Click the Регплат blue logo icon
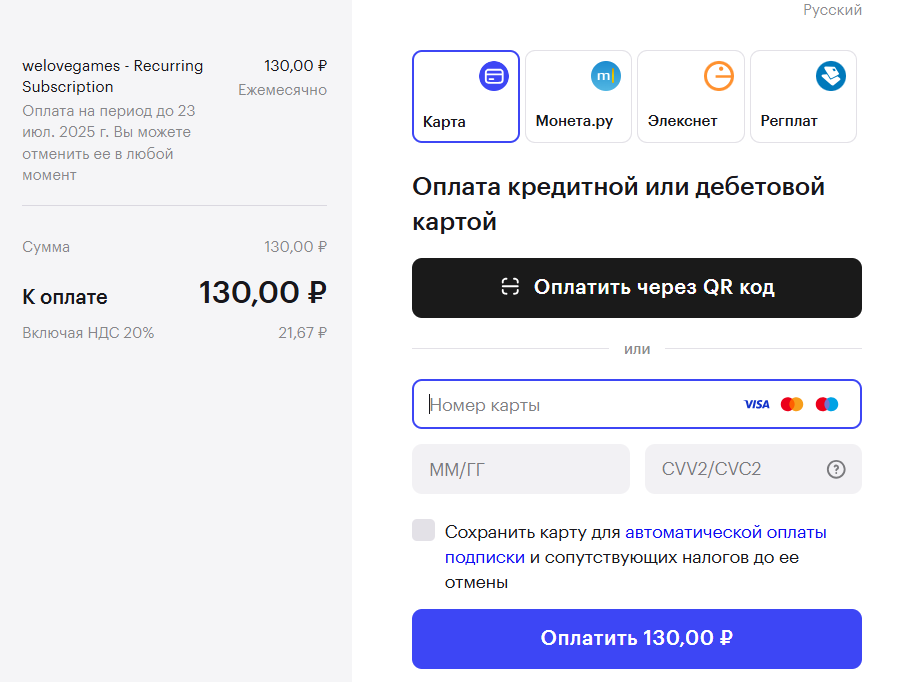 [x=831, y=76]
